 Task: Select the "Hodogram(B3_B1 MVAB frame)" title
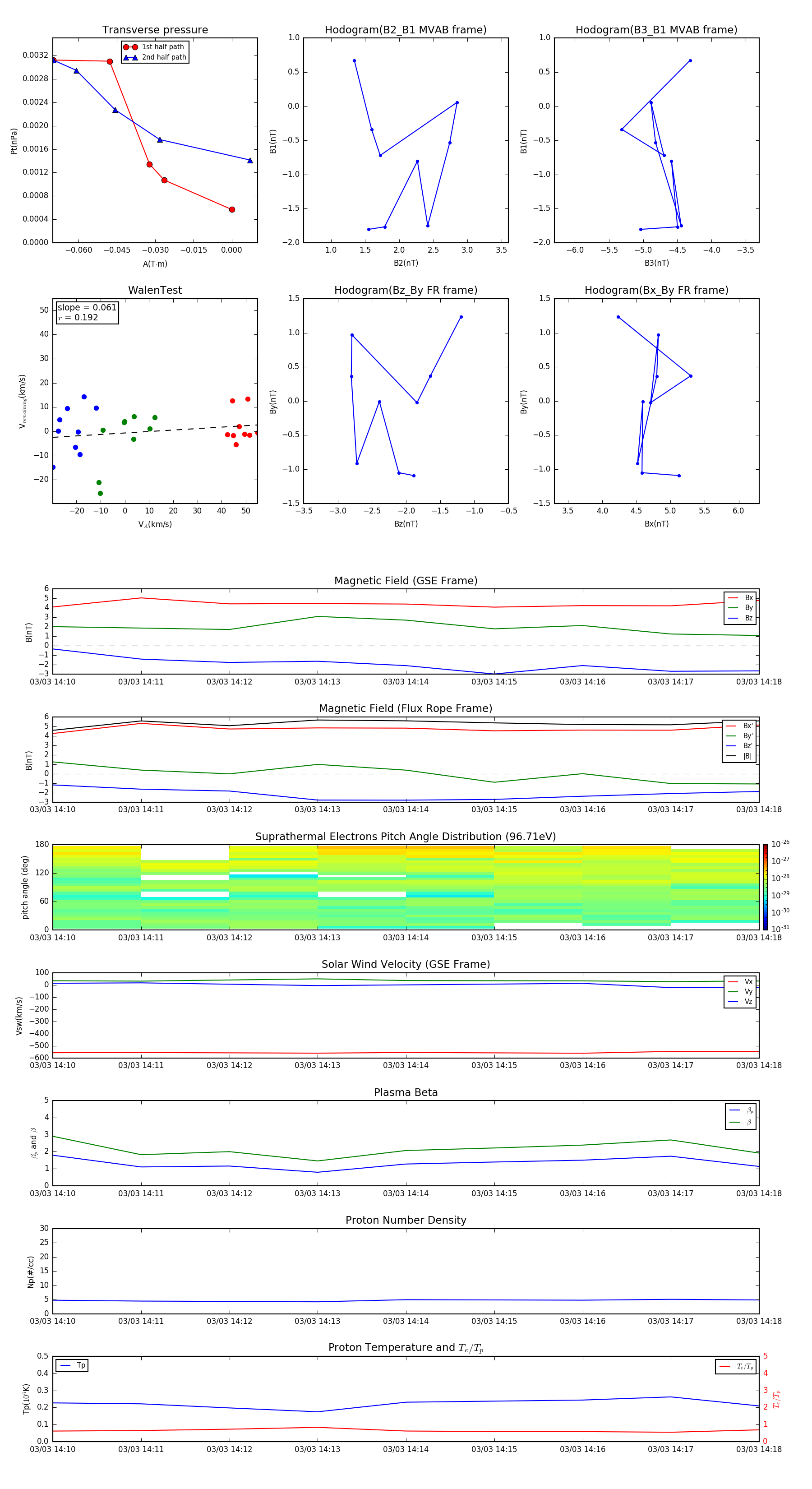(656, 29)
